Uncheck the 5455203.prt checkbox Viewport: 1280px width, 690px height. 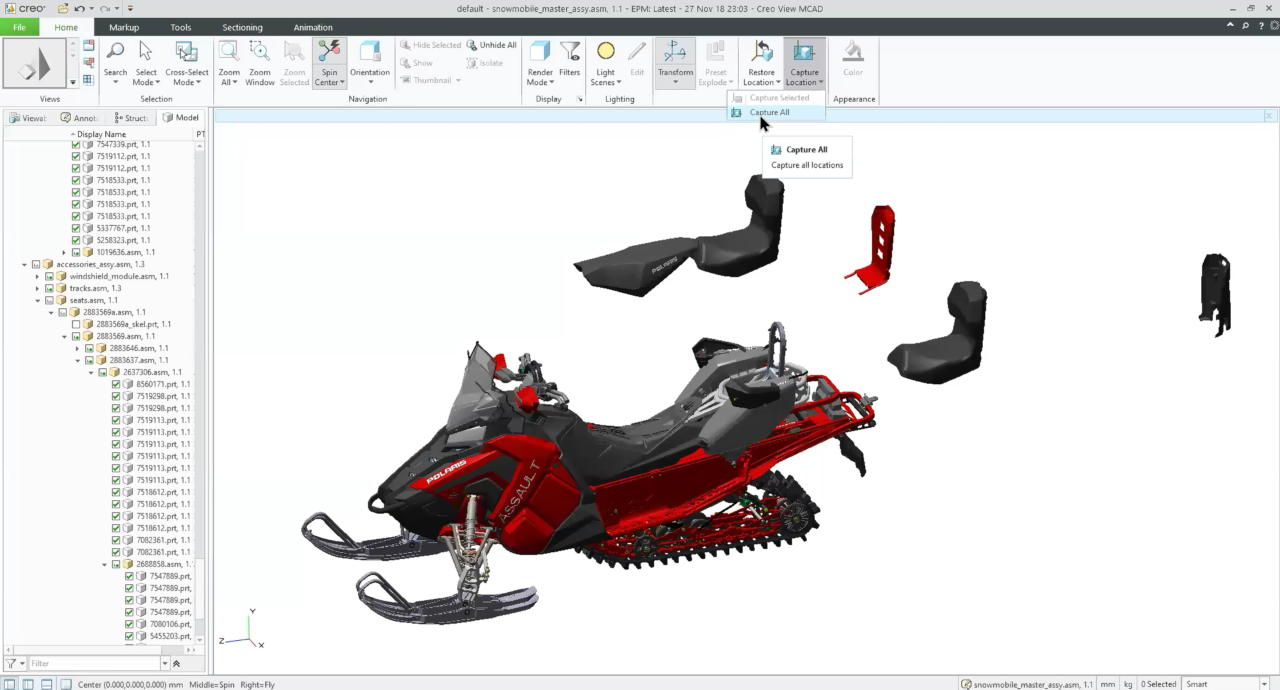pos(129,636)
